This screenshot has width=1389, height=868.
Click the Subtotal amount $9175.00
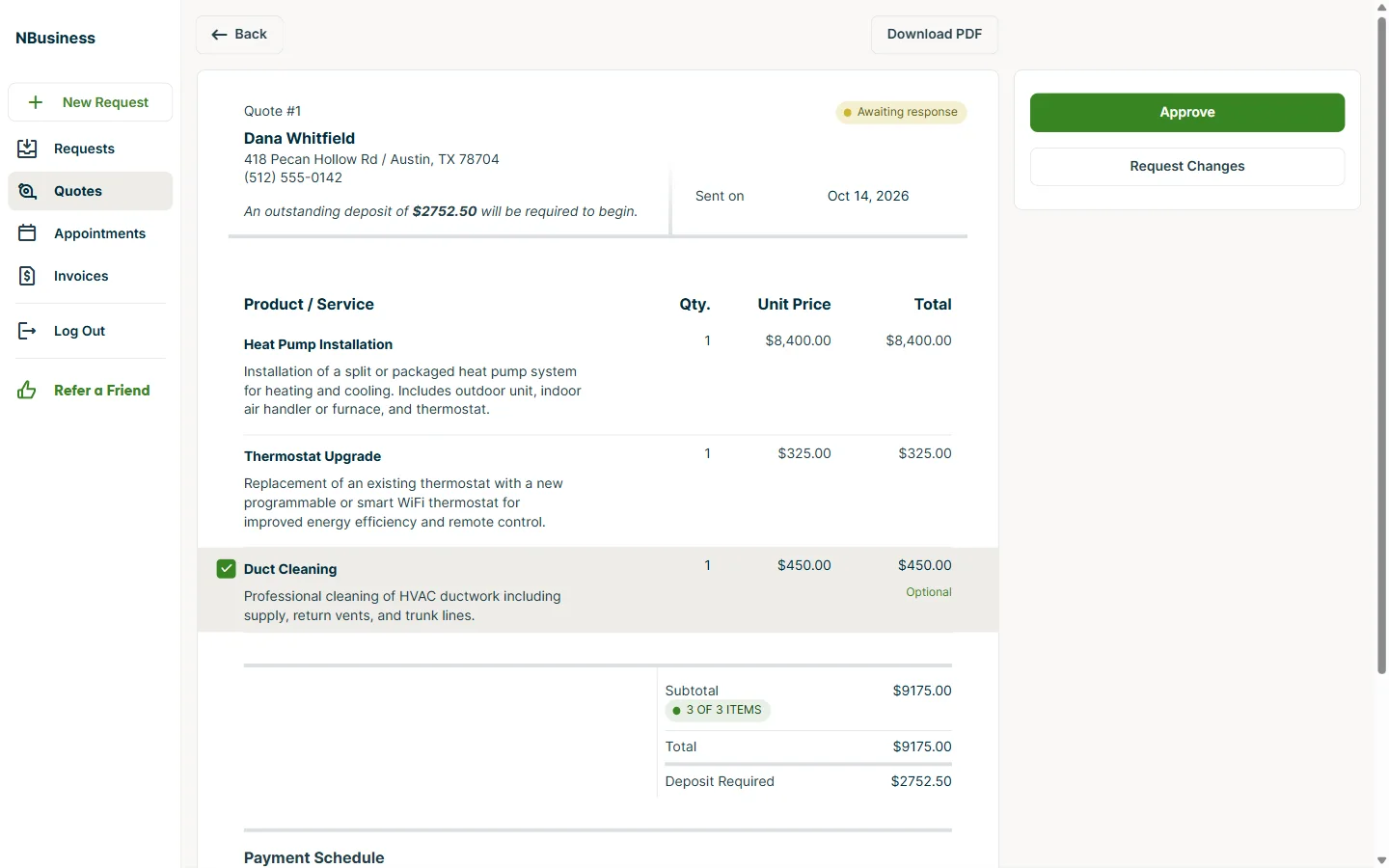coord(922,691)
